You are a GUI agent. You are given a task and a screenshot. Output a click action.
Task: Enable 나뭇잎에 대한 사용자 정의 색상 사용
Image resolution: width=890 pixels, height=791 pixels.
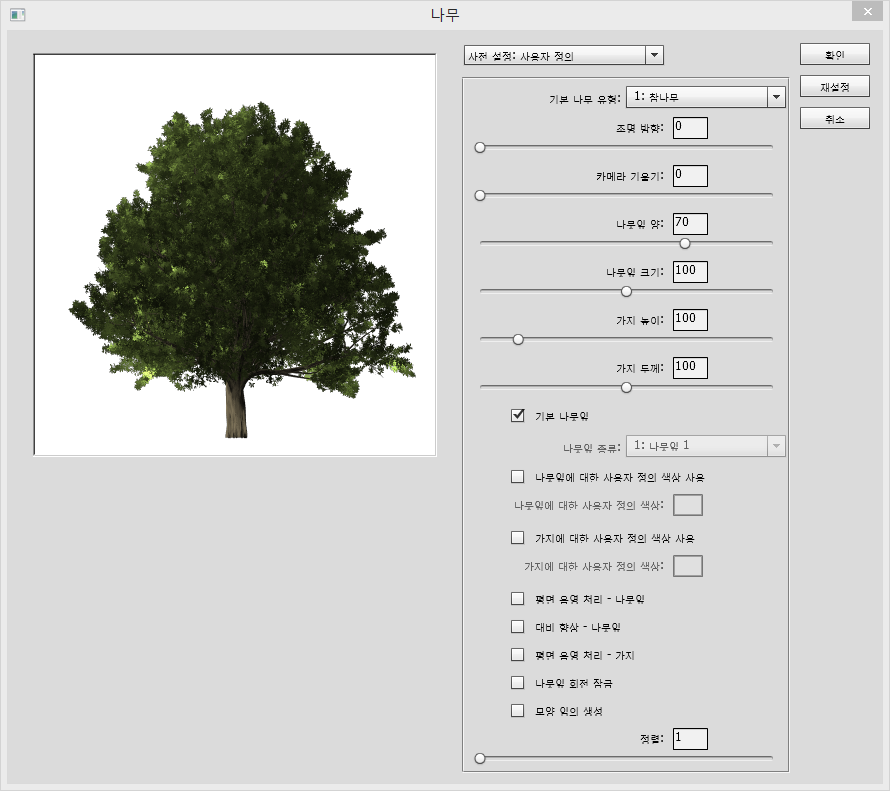[x=518, y=477]
